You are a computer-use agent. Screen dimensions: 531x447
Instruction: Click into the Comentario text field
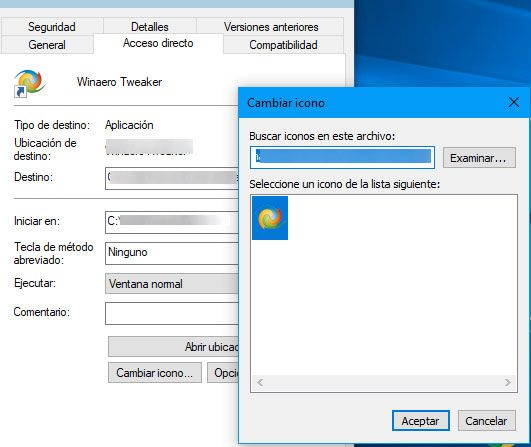point(172,314)
